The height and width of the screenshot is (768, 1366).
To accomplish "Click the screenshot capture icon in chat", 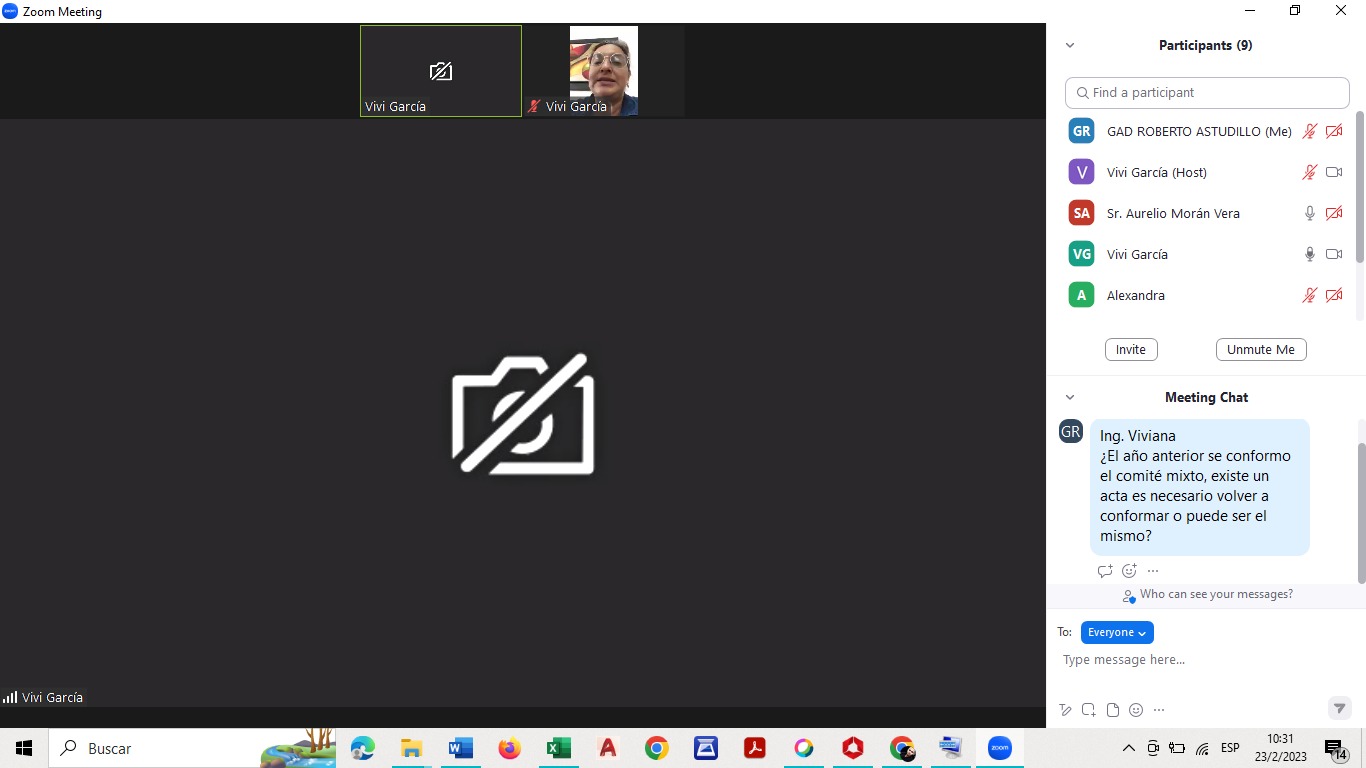I will (x=1089, y=710).
